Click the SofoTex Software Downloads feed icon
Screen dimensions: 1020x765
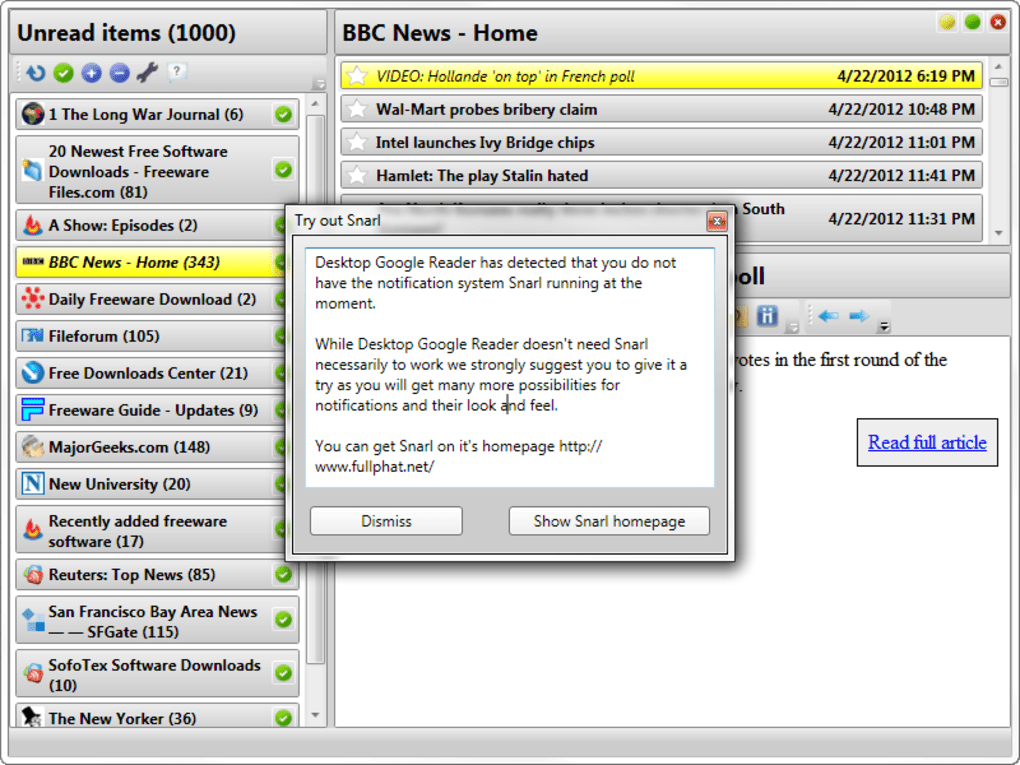[x=33, y=673]
